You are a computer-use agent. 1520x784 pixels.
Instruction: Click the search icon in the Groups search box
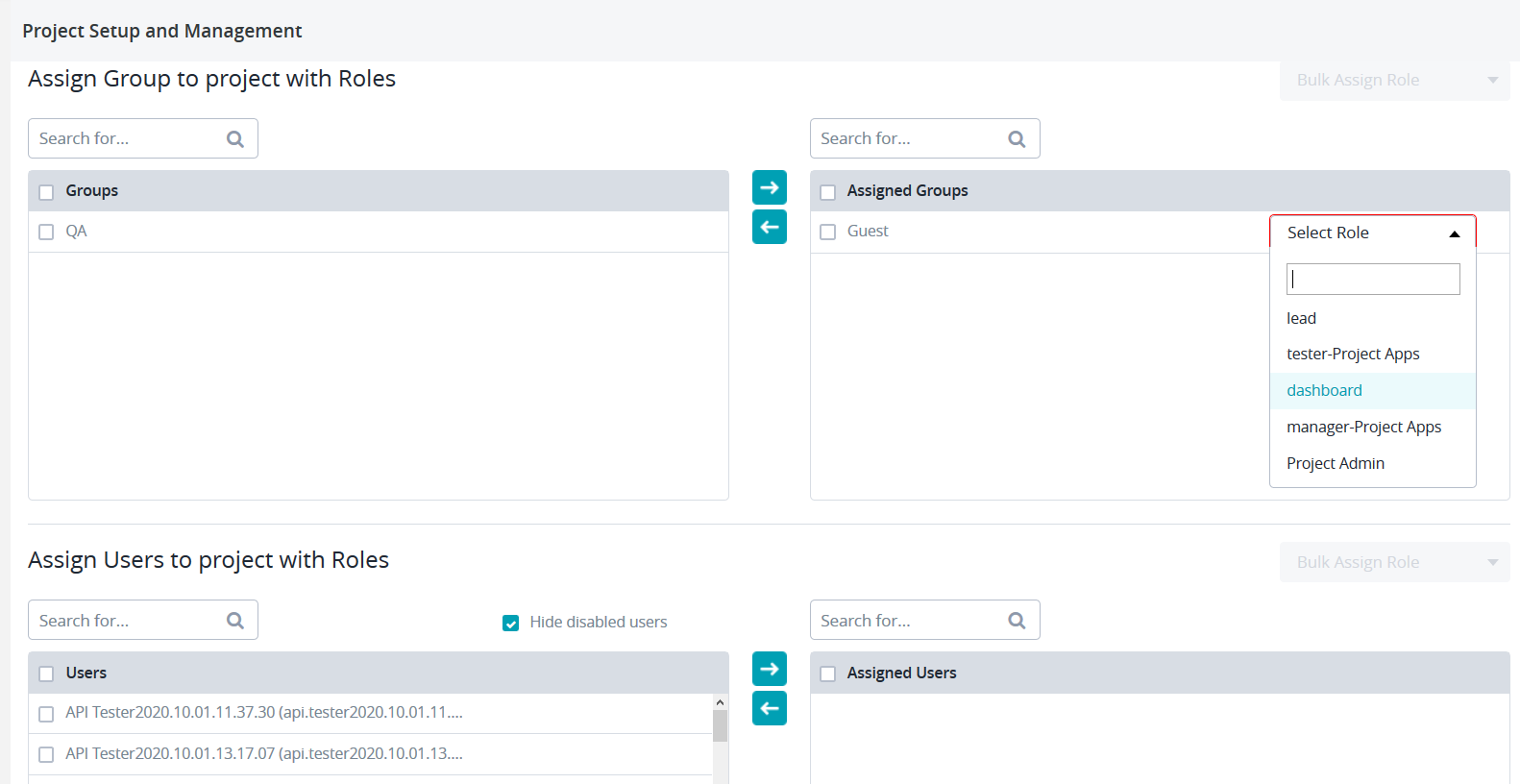click(235, 139)
